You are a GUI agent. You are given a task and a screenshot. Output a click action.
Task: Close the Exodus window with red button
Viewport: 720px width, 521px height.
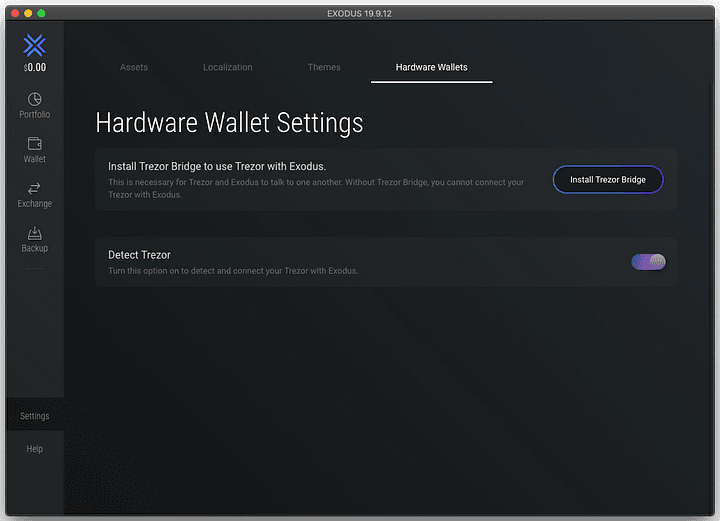tap(15, 13)
